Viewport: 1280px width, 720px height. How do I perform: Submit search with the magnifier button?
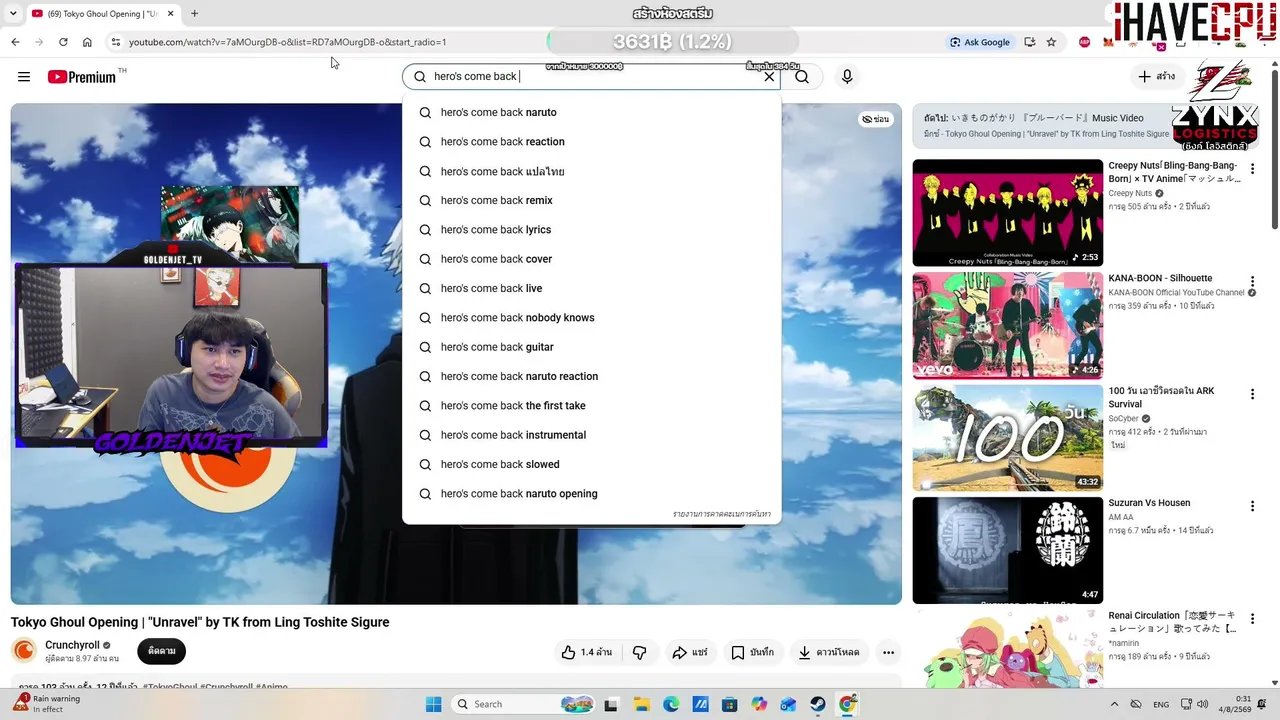(x=802, y=77)
